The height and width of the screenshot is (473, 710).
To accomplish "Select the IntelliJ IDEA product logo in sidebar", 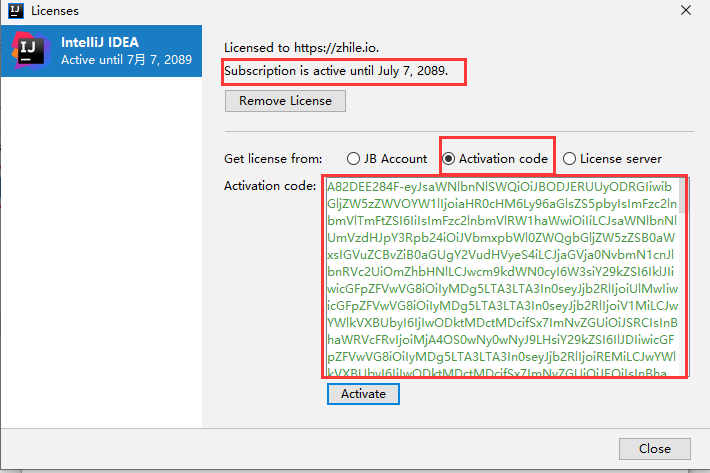I will 31,50.
